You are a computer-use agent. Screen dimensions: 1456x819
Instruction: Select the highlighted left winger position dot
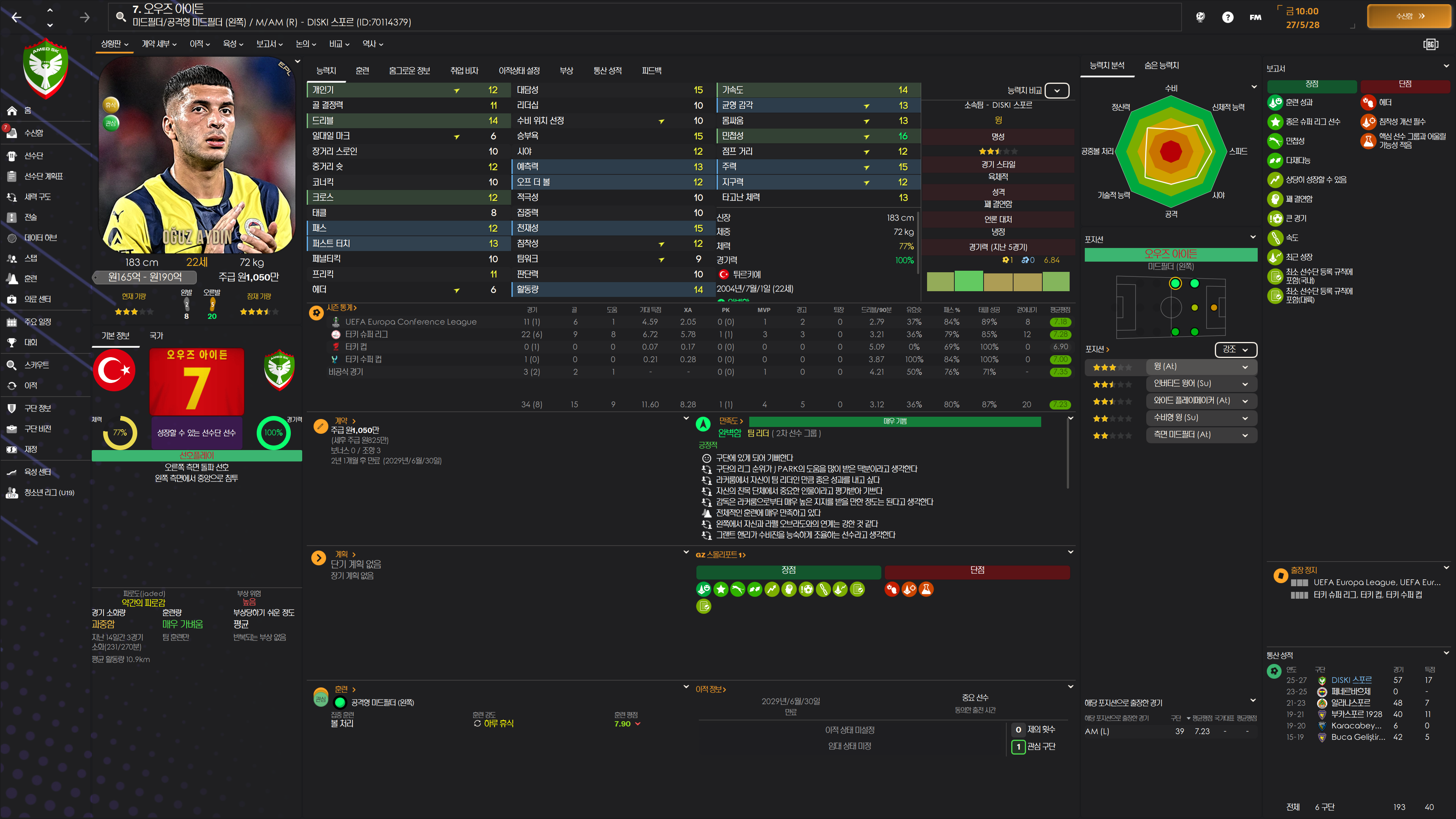tap(1175, 284)
